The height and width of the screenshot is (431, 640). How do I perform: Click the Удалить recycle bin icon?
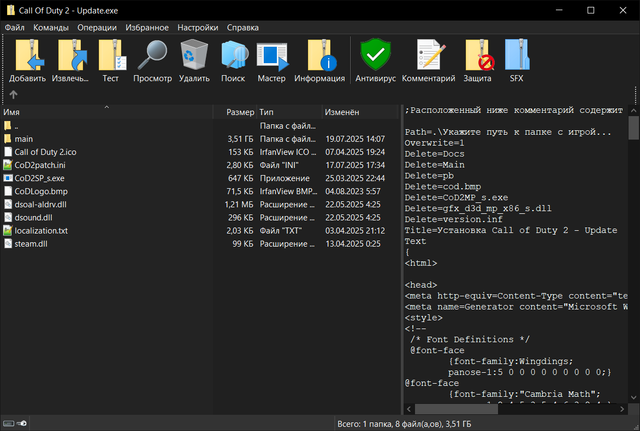194,55
